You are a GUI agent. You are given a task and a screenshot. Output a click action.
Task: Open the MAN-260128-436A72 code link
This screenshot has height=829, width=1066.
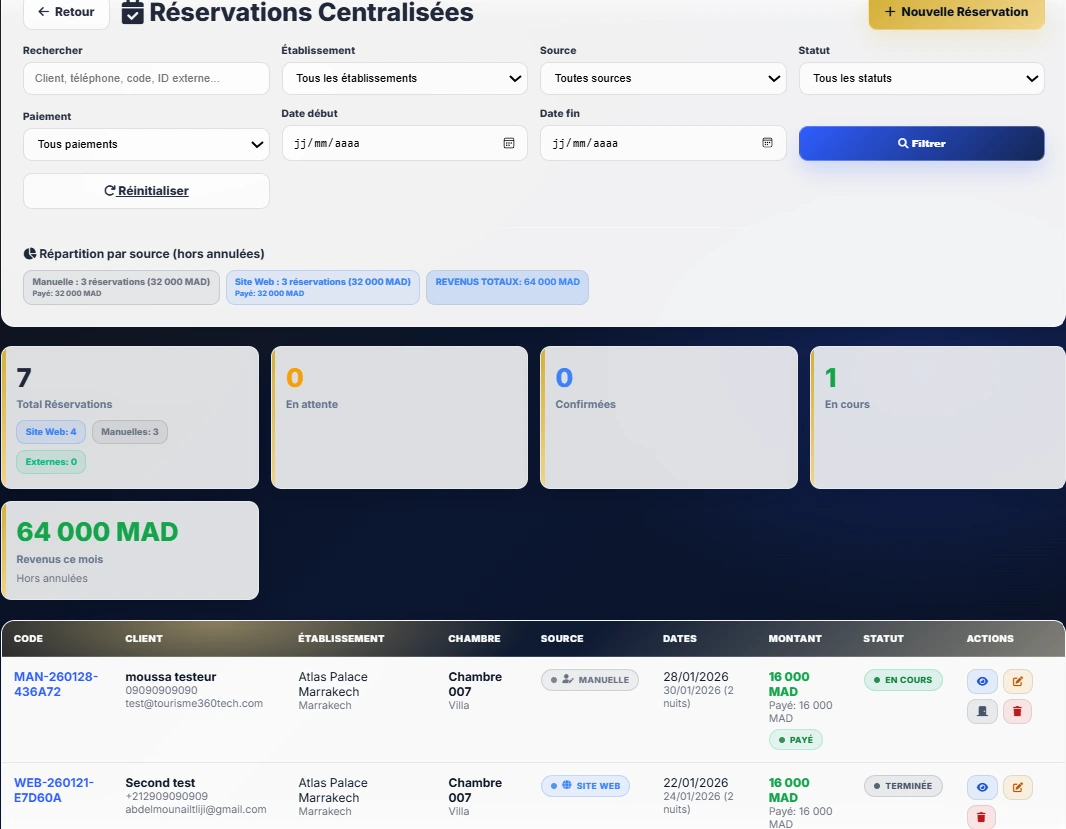pyautogui.click(x=56, y=684)
